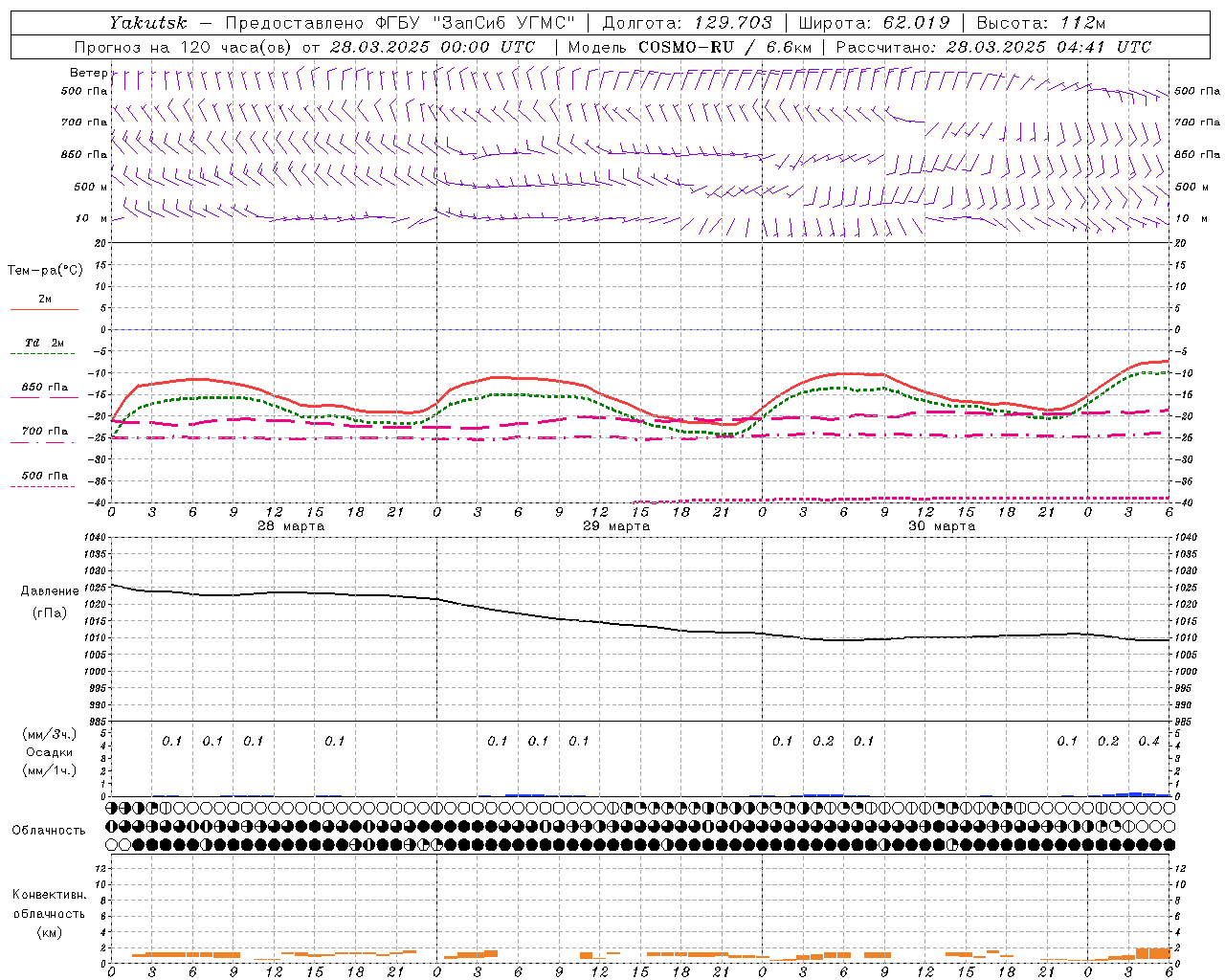1225x980 pixels.
Task: Click the "28 марта" date label
Action: point(291,526)
